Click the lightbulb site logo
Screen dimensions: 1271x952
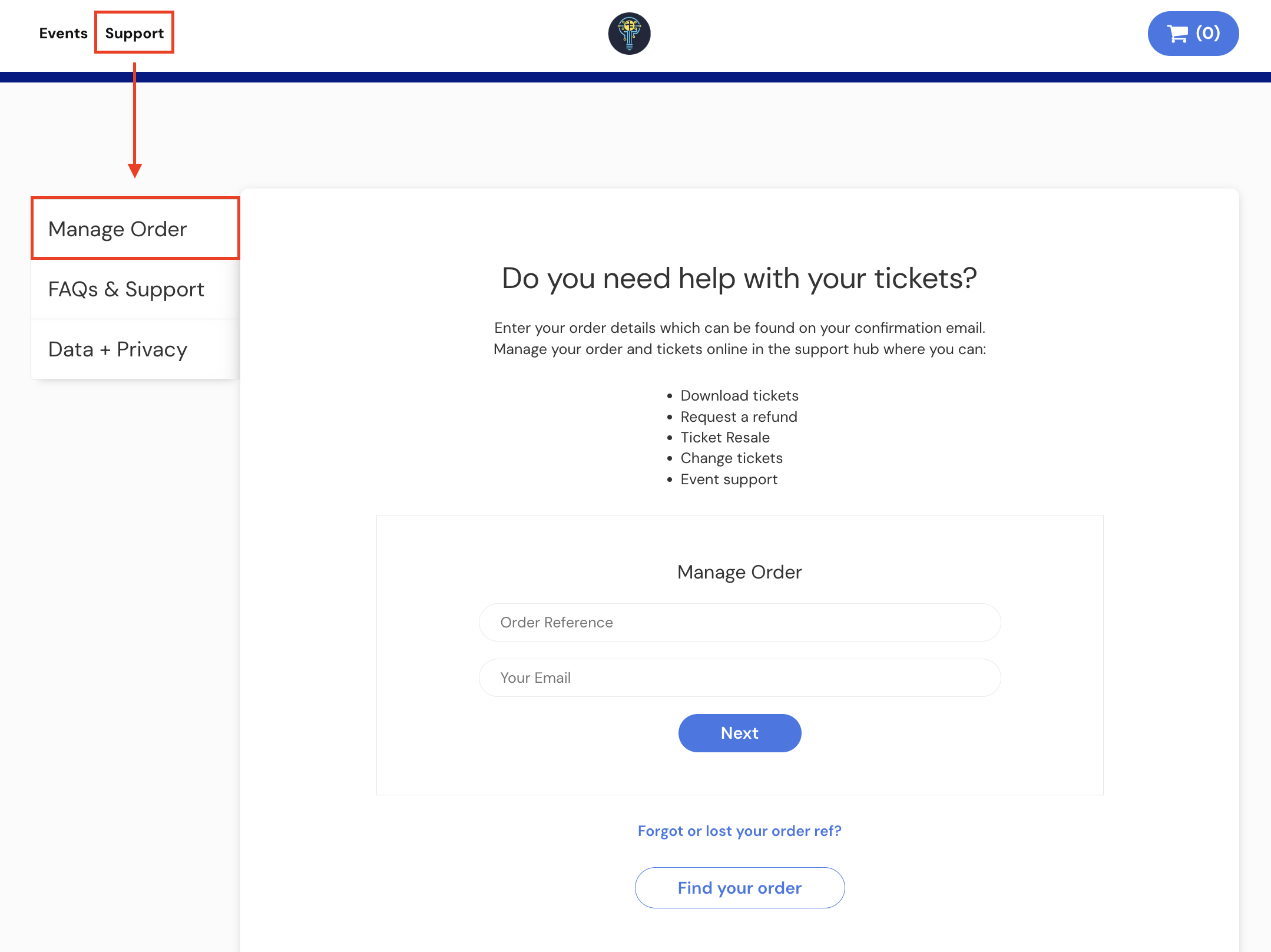click(629, 34)
